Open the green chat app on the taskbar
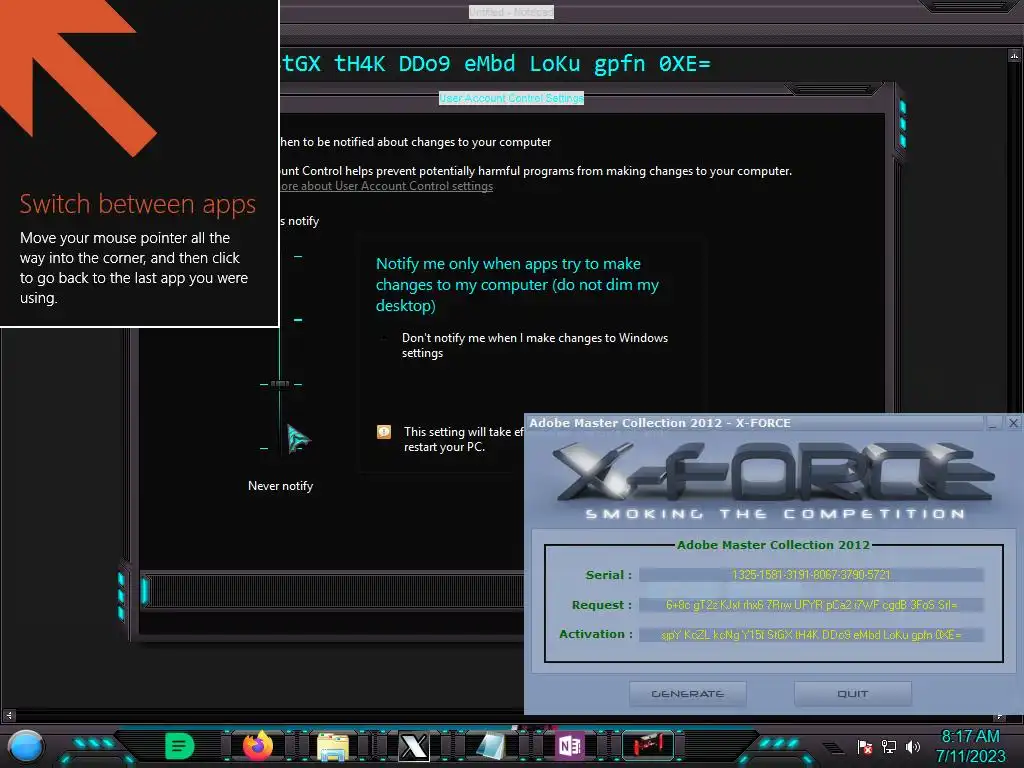 (180, 746)
